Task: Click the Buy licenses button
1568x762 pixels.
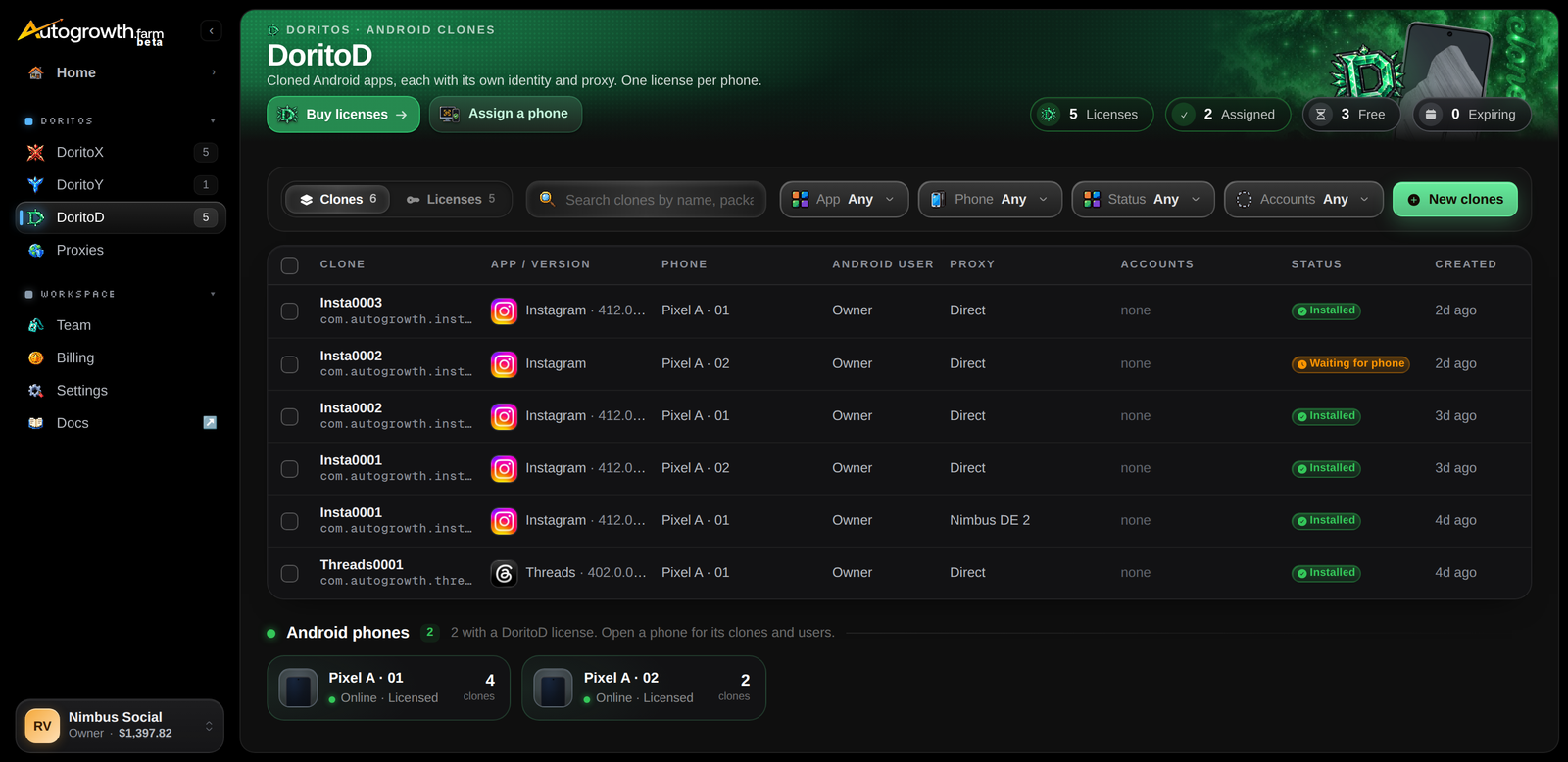Action: pos(343,115)
